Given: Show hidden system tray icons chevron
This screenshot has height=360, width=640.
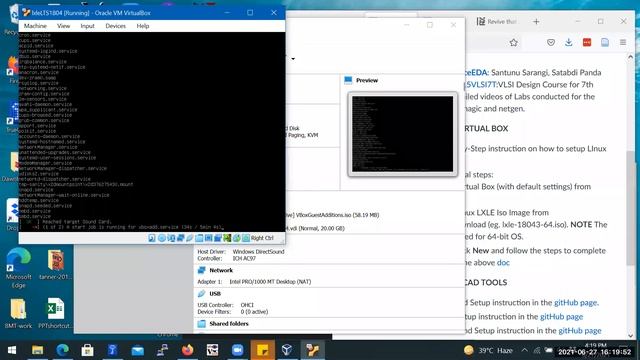Looking at the screenshot, I should [x=524, y=350].
